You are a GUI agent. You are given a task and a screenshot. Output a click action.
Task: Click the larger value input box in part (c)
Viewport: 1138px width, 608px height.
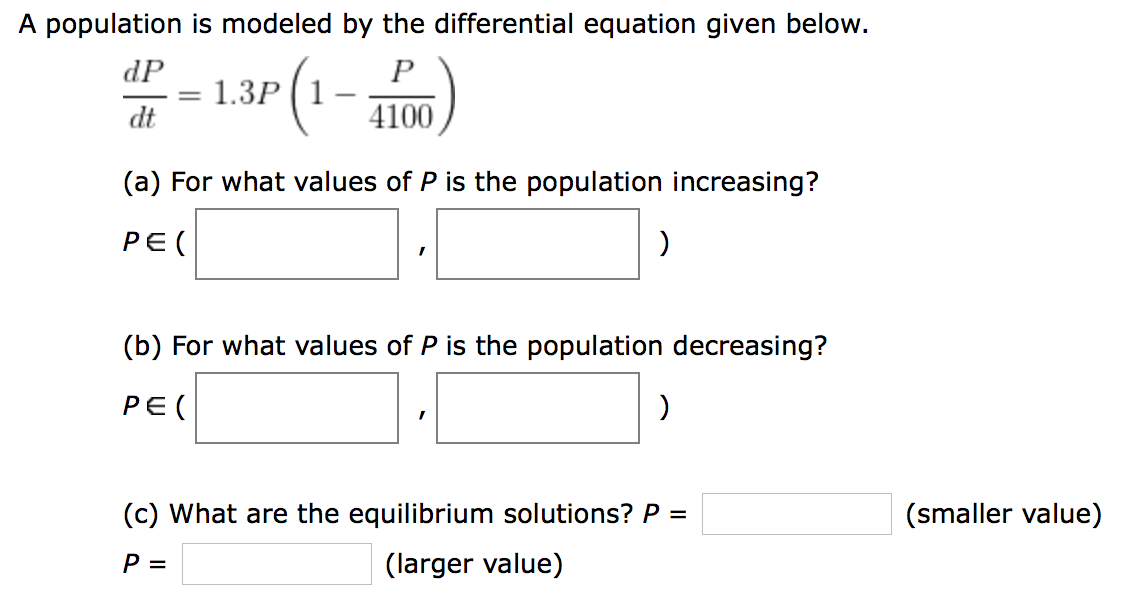[276, 564]
